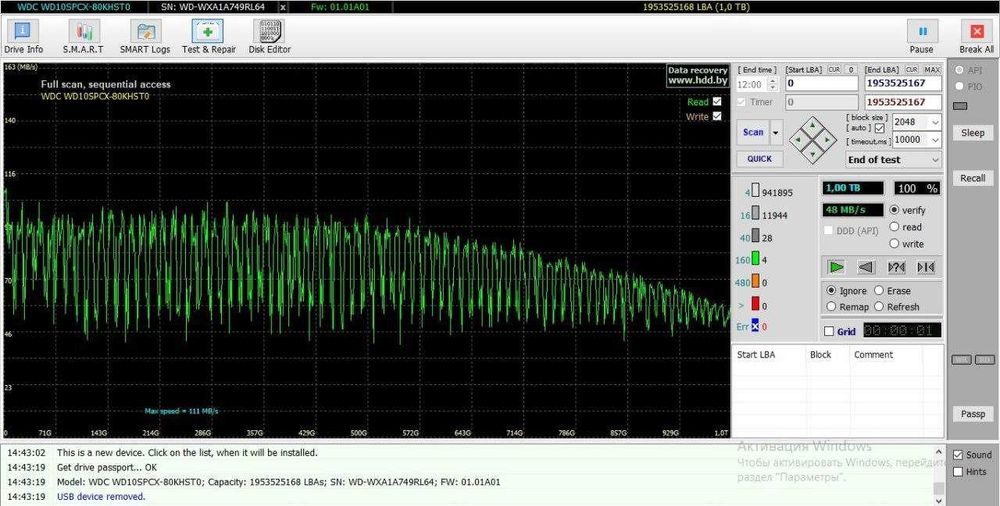Click the left arrow on navigation diamond
Screen dimensions: 1000x506
(x=798, y=138)
